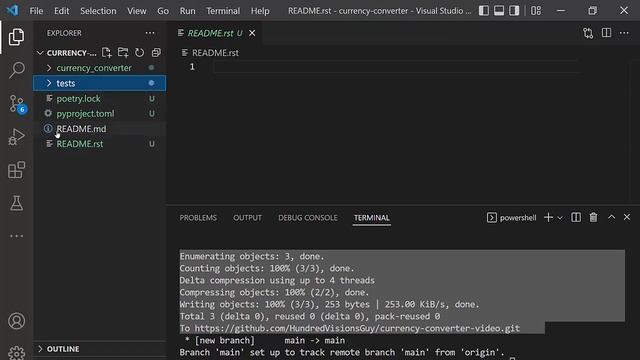Customize layout from title bar

pos(536,11)
